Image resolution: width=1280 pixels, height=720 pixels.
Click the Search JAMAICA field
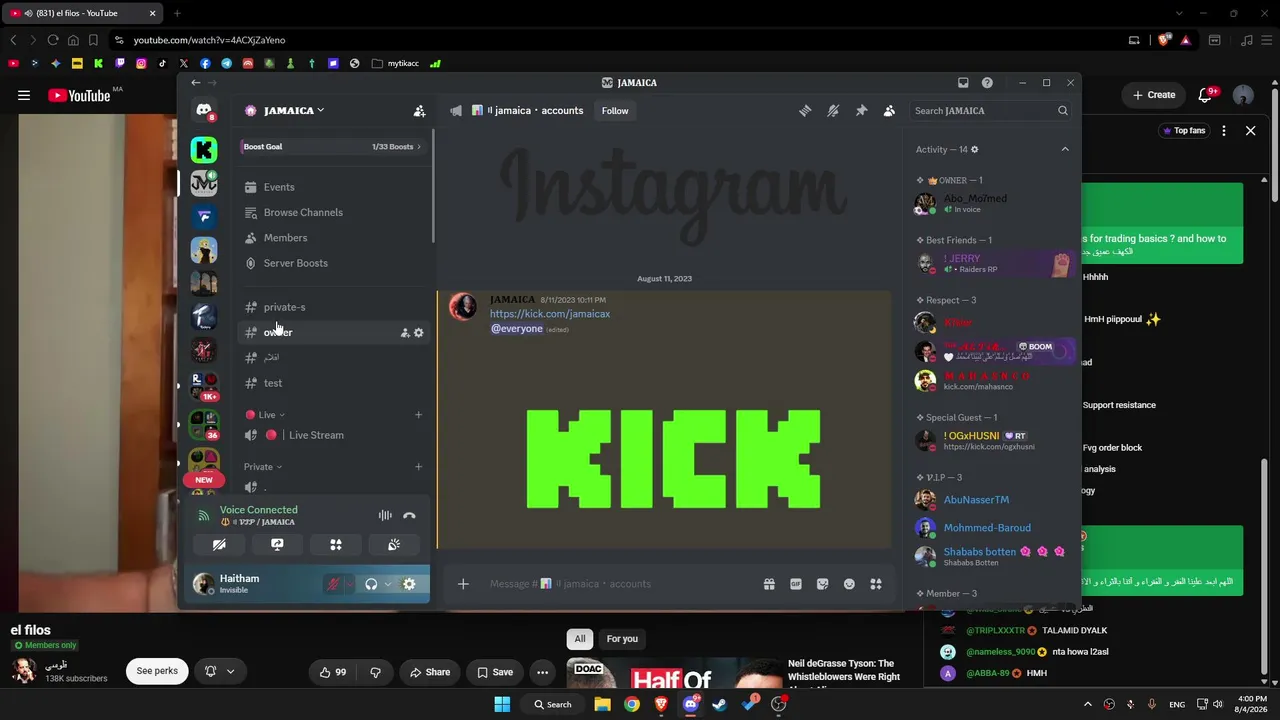[x=991, y=111]
